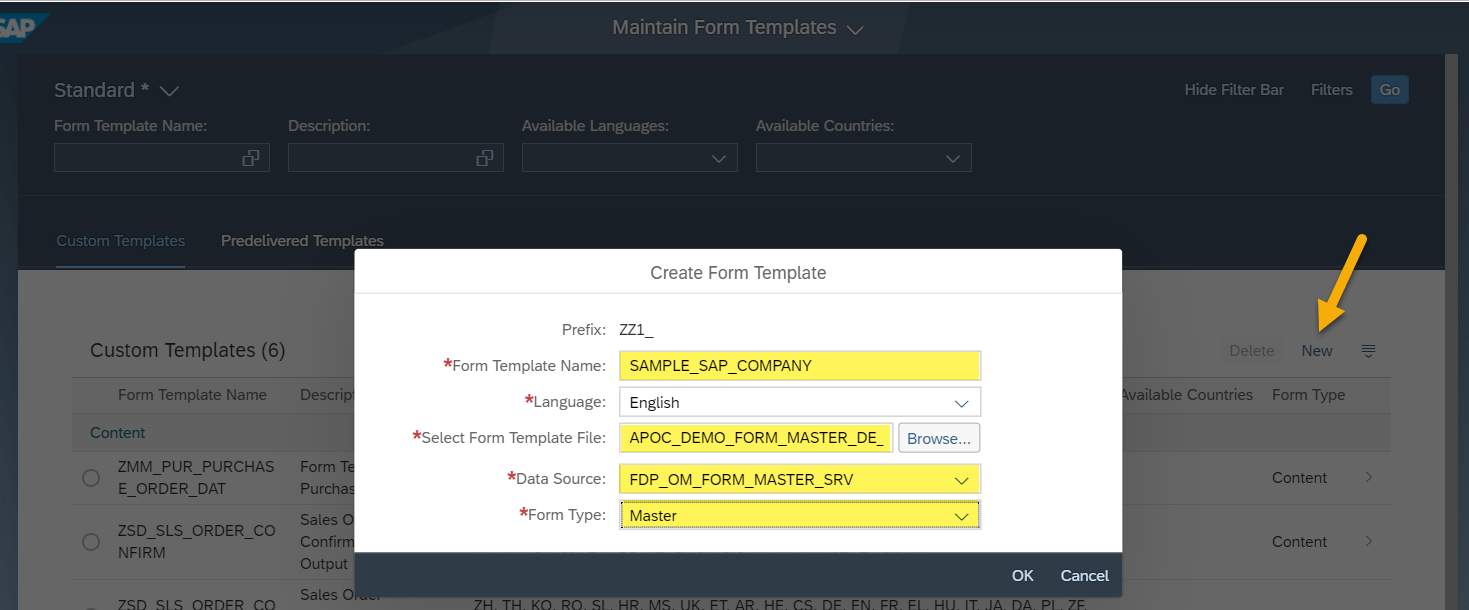Viewport: 1469px width, 610px height.
Task: Open details arrow for ZSD_SLS_ORDER_CONFIRM row
Action: [x=1369, y=542]
